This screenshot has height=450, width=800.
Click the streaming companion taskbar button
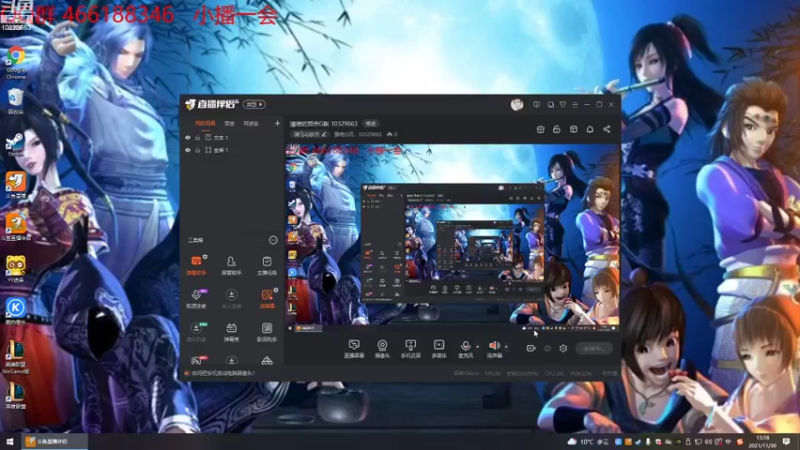(x=54, y=441)
